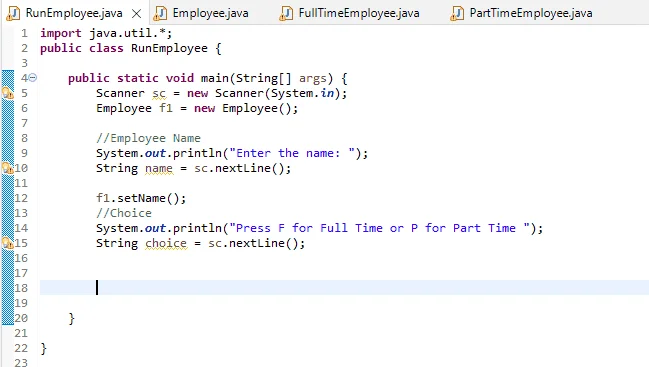Click the string "Enter the name: "
The image size is (649, 367).
pyautogui.click(x=292, y=153)
